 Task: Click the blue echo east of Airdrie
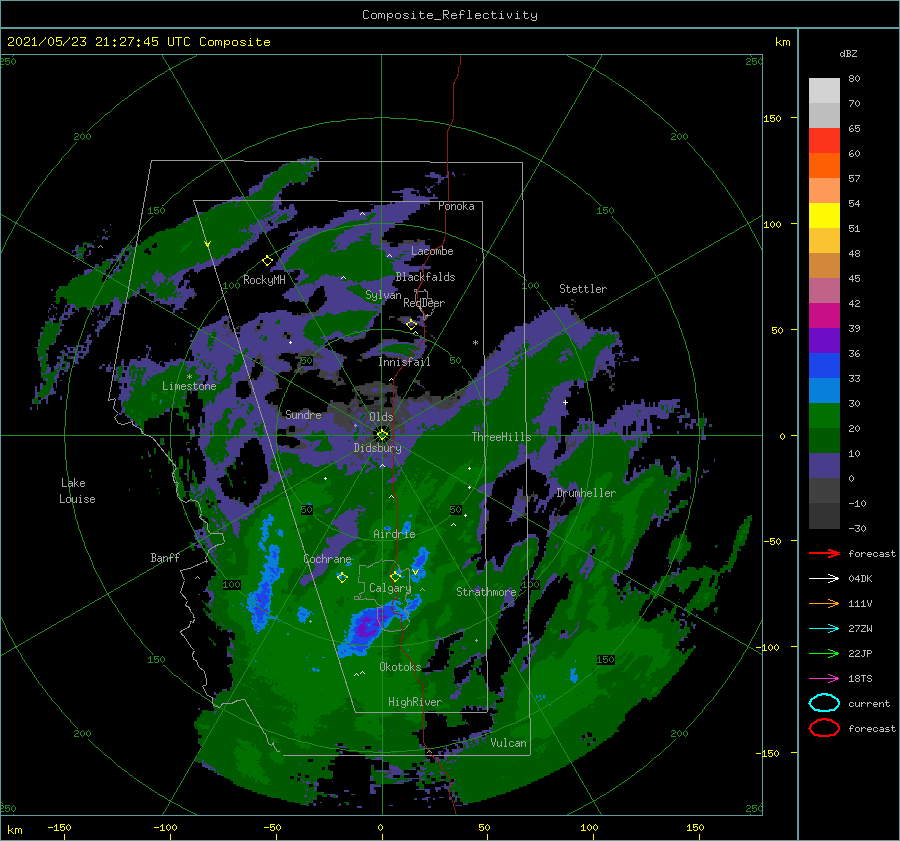pos(406,528)
